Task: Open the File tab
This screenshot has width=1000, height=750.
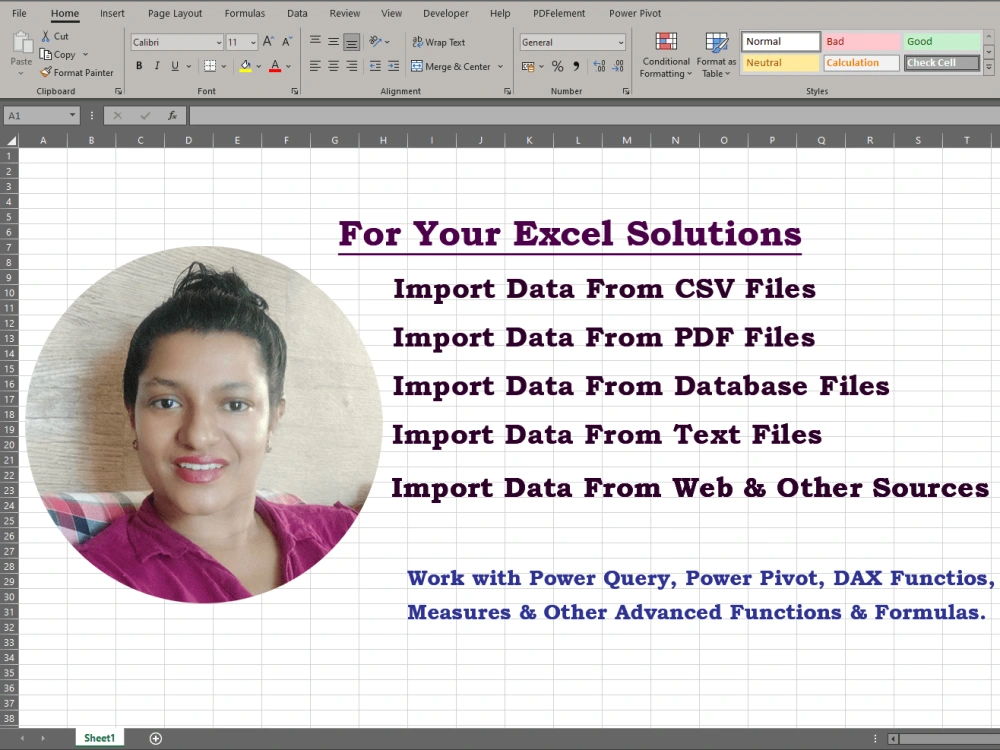Action: 19,13
